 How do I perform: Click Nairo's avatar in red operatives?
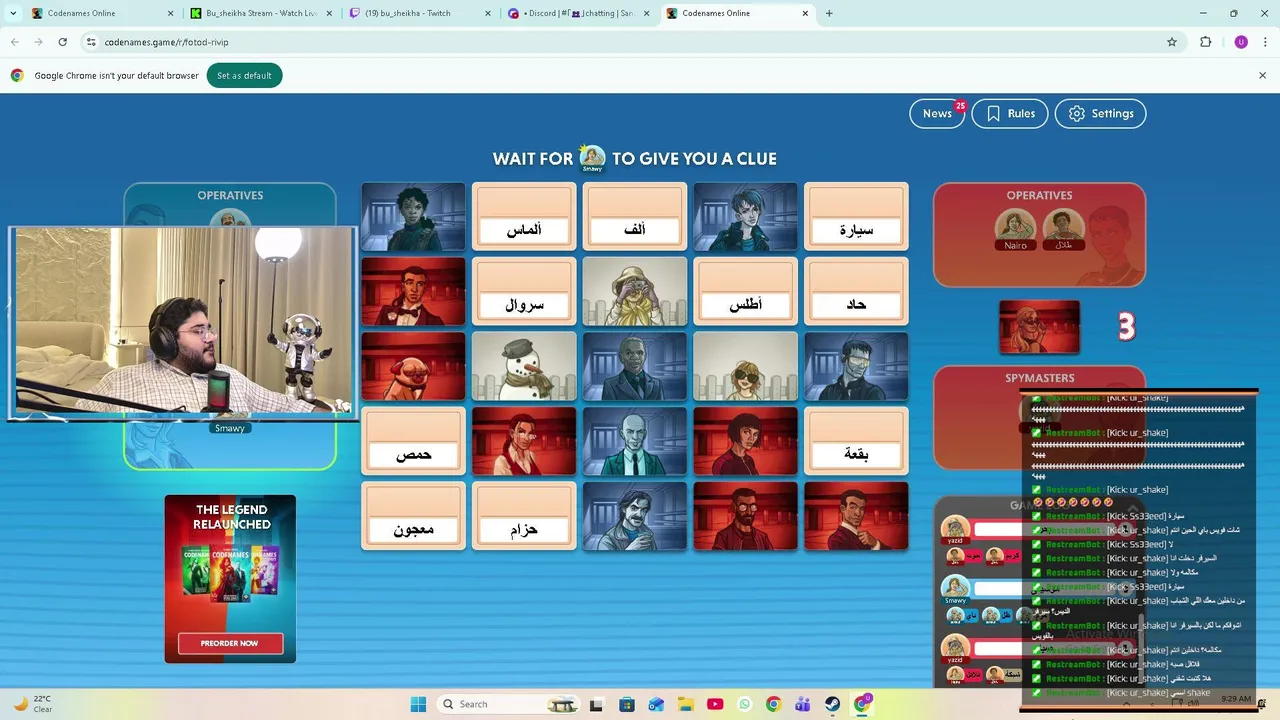(x=1015, y=227)
